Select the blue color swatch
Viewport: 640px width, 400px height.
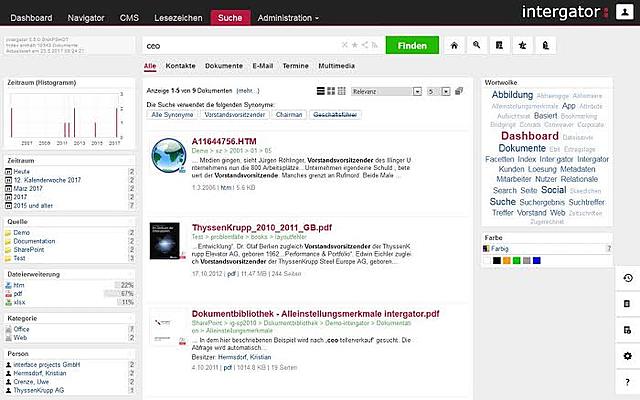coord(537,260)
